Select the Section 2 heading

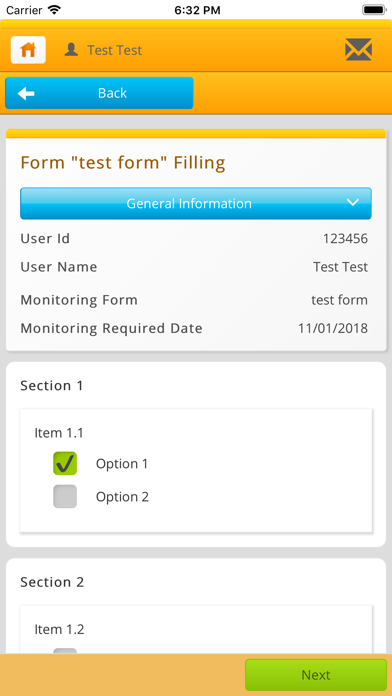[52, 582]
